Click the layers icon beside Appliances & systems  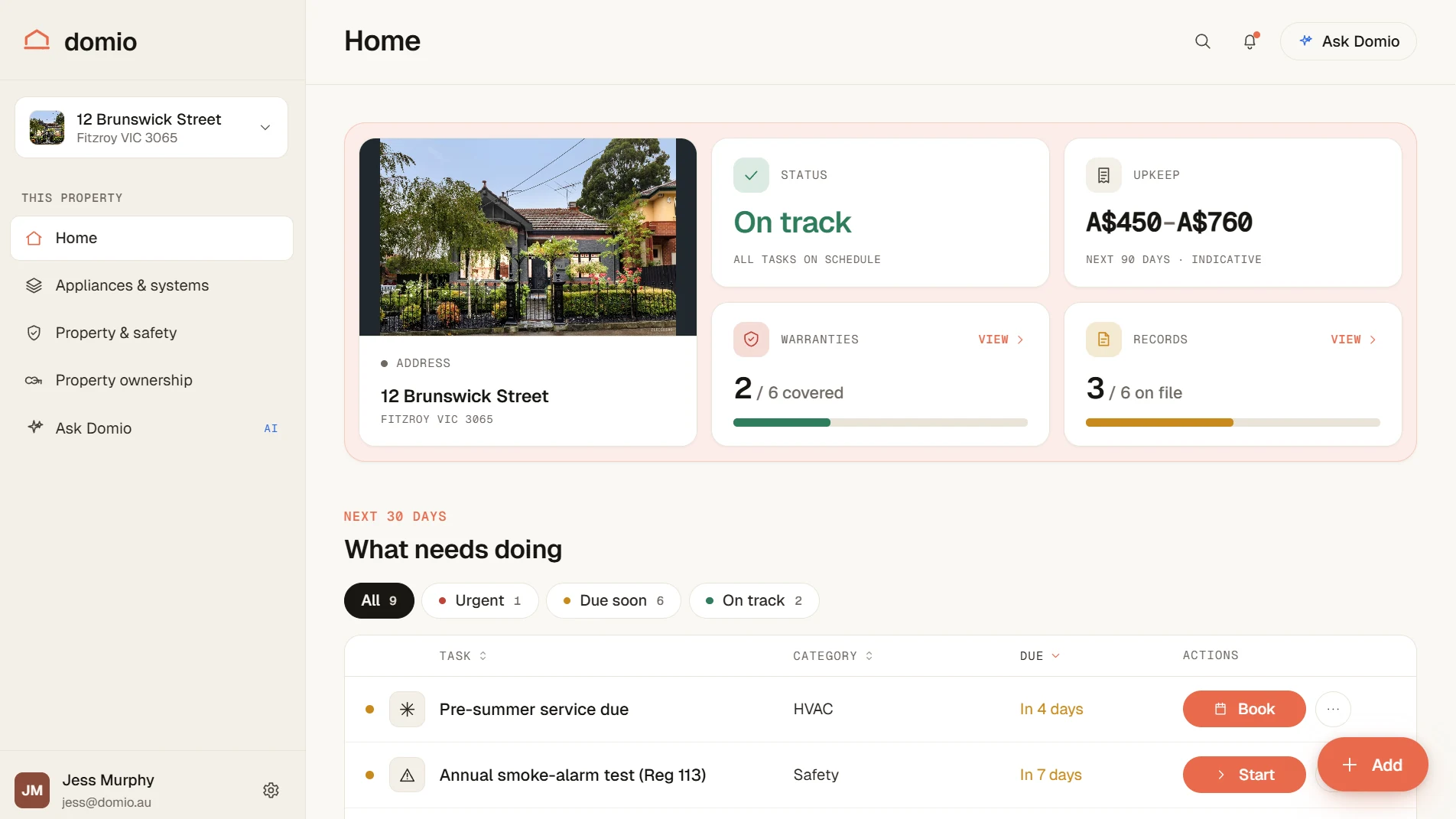(34, 285)
